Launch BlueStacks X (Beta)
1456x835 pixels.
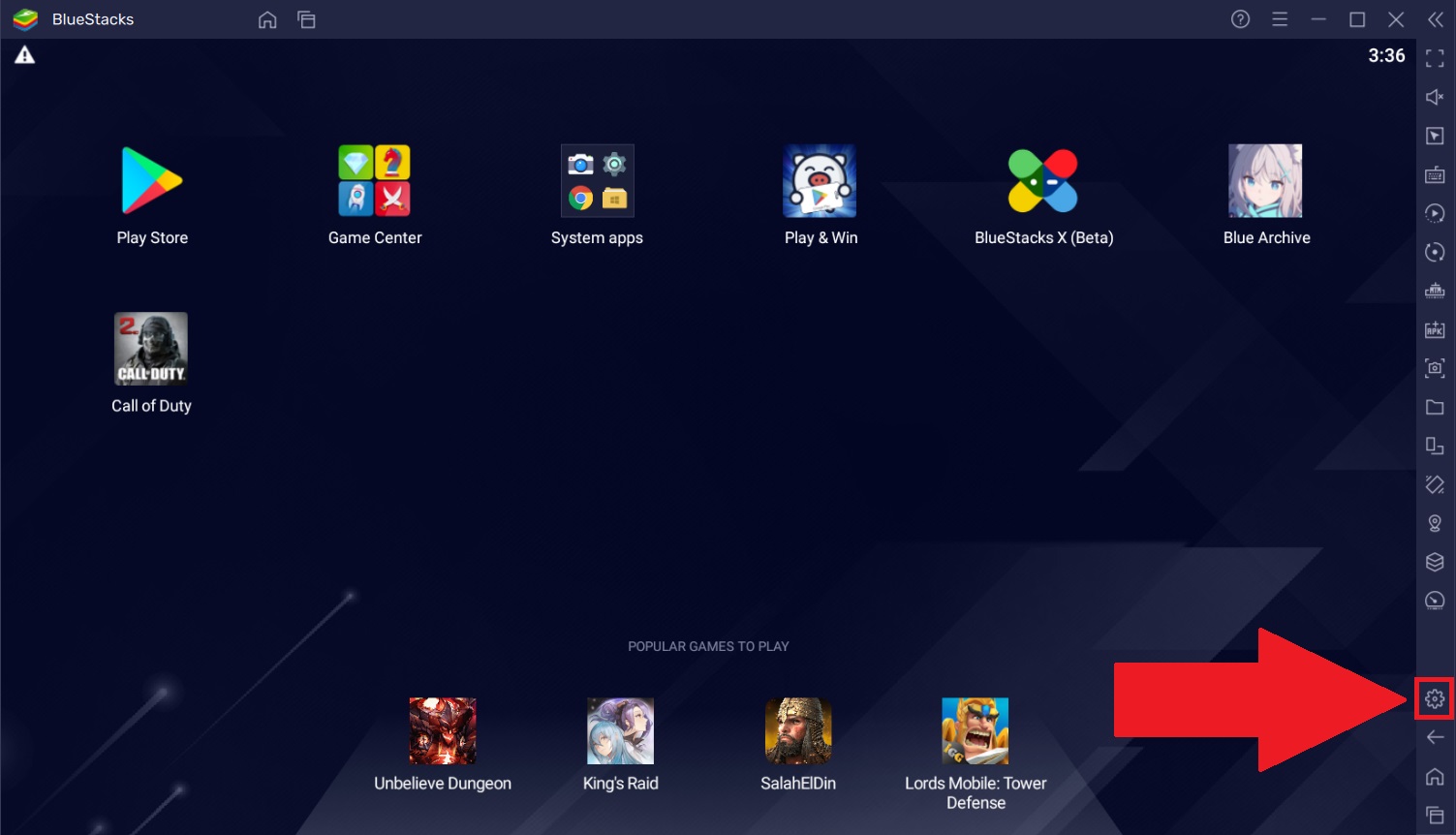[x=1043, y=181]
